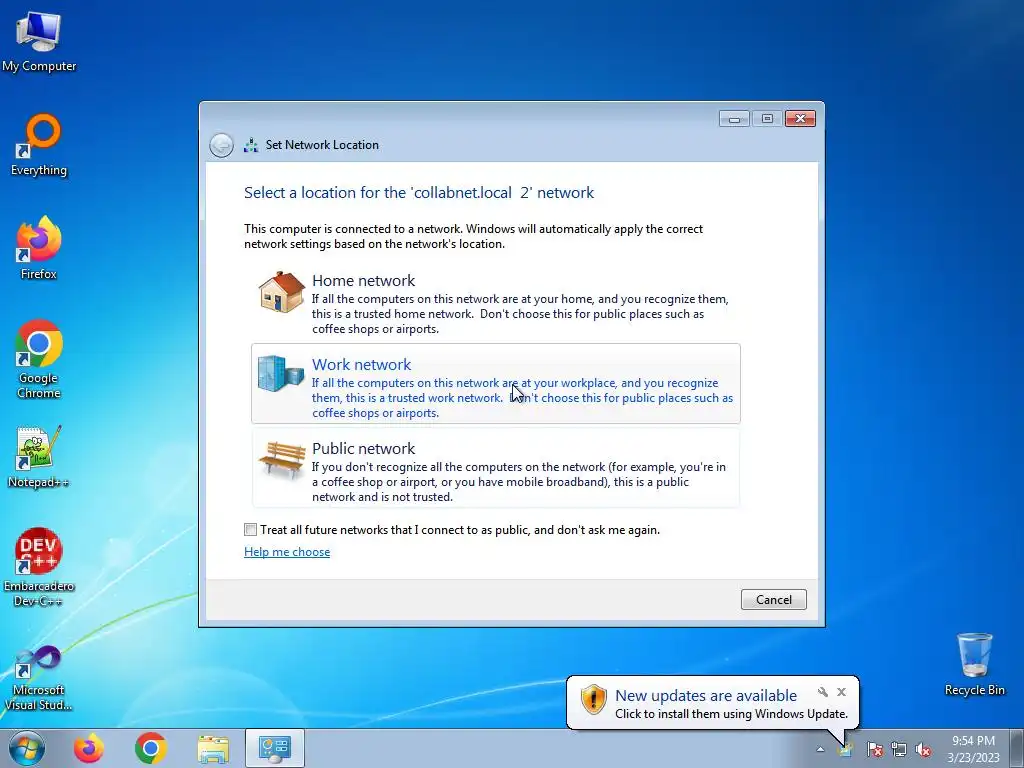The width and height of the screenshot is (1024, 768).
Task: Open the Everything search shortcut
Action: tap(39, 145)
